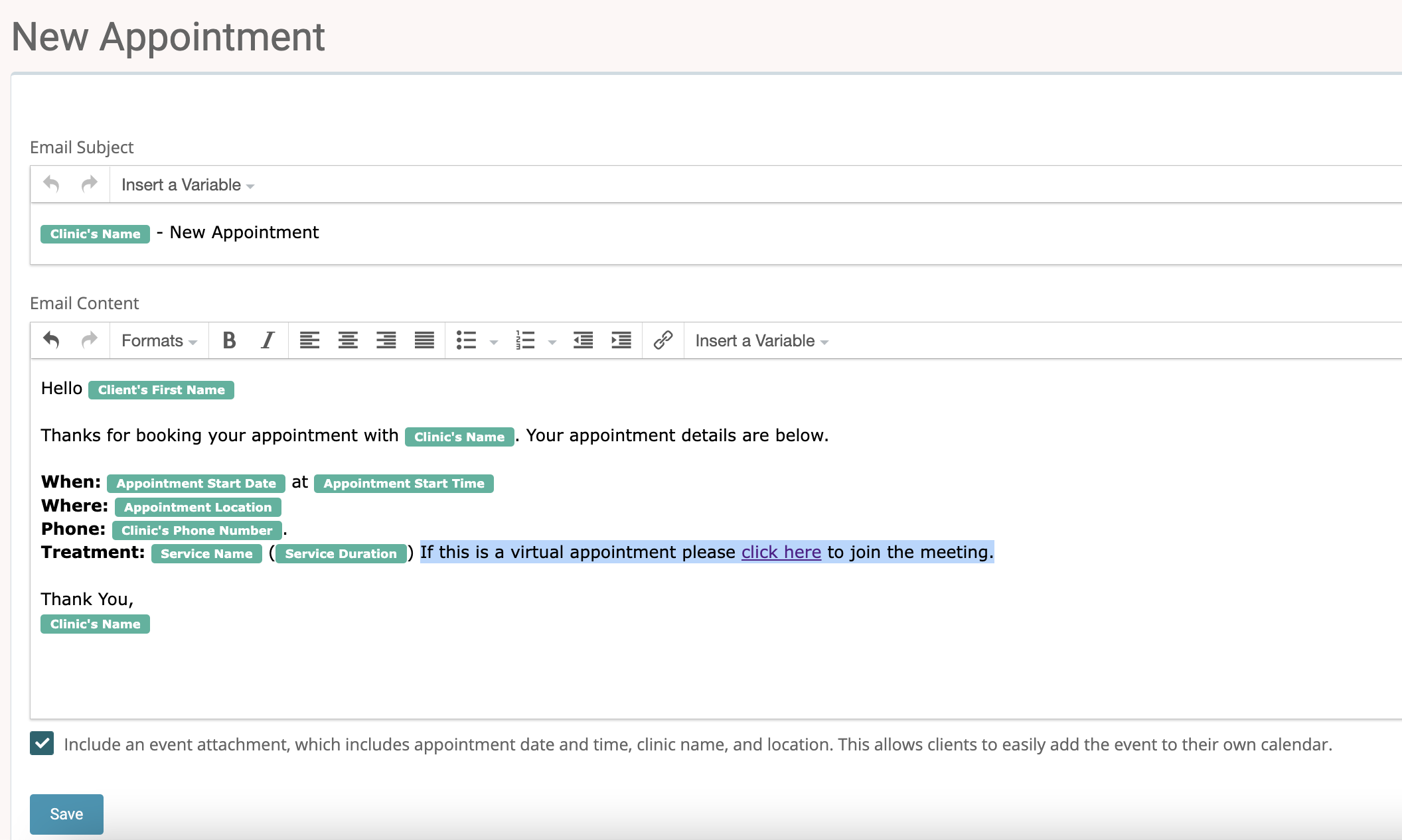Toggle Italic formatting in content editor
The width and height of the screenshot is (1402, 840).
pos(268,340)
